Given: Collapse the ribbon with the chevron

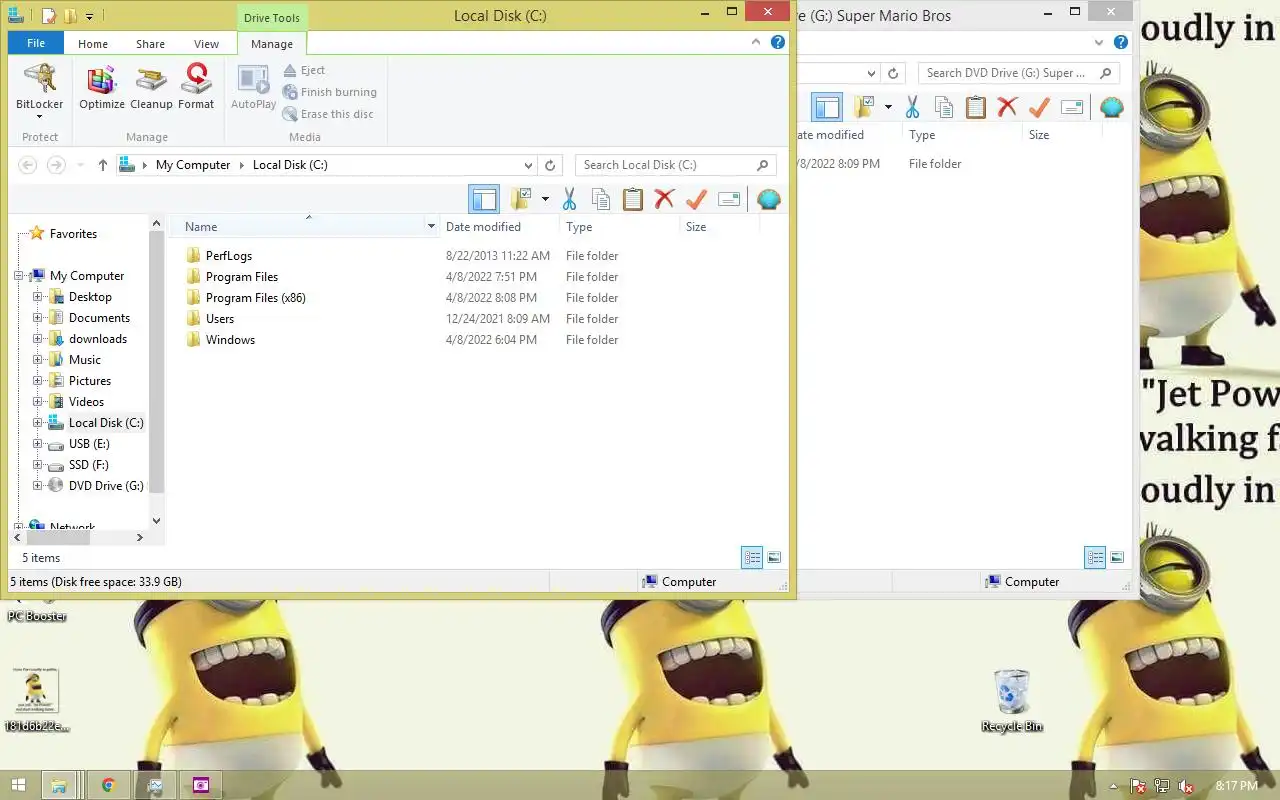Looking at the screenshot, I should [756, 43].
